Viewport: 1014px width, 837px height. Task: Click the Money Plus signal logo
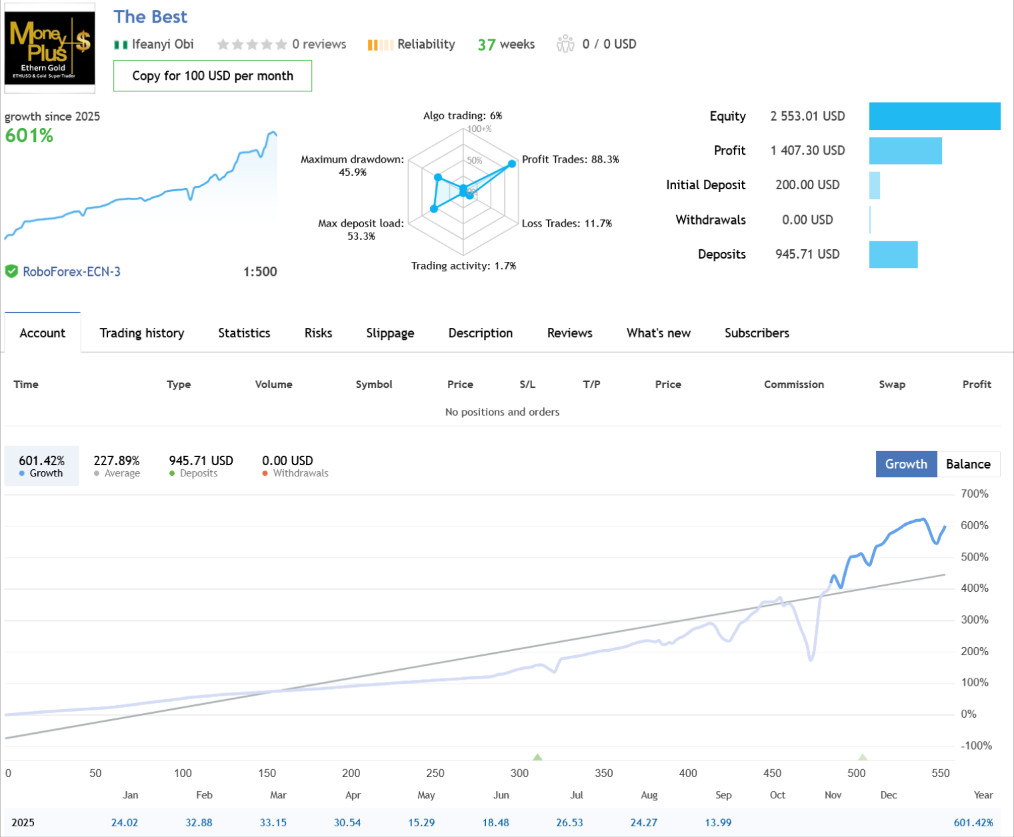[x=50, y=45]
